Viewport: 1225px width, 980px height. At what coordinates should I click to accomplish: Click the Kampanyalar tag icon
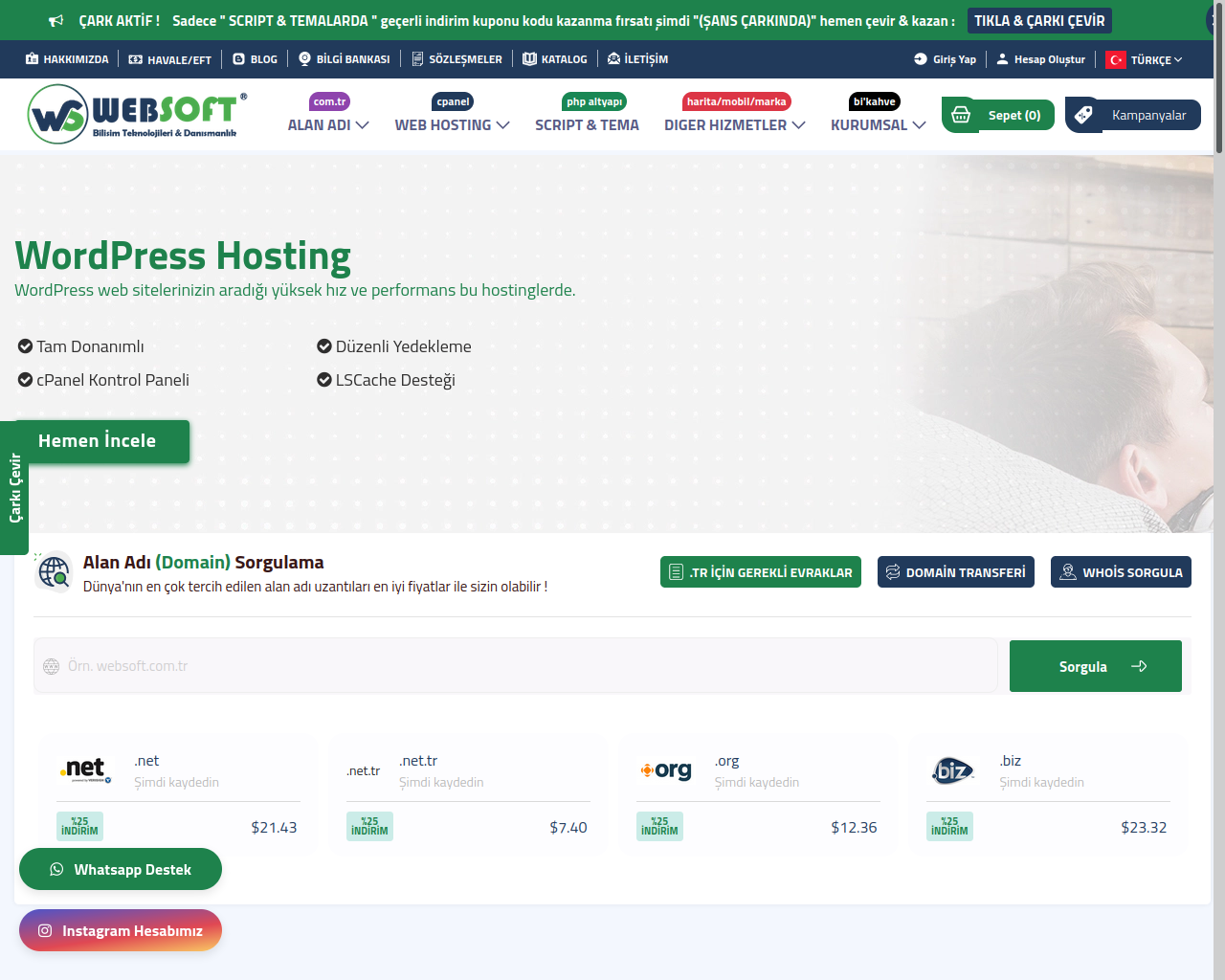(1083, 115)
